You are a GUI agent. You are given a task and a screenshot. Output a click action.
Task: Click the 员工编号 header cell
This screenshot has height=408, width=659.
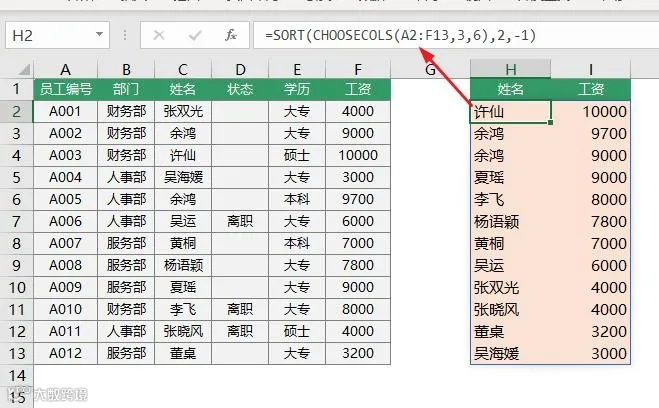pyautogui.click(x=65, y=89)
